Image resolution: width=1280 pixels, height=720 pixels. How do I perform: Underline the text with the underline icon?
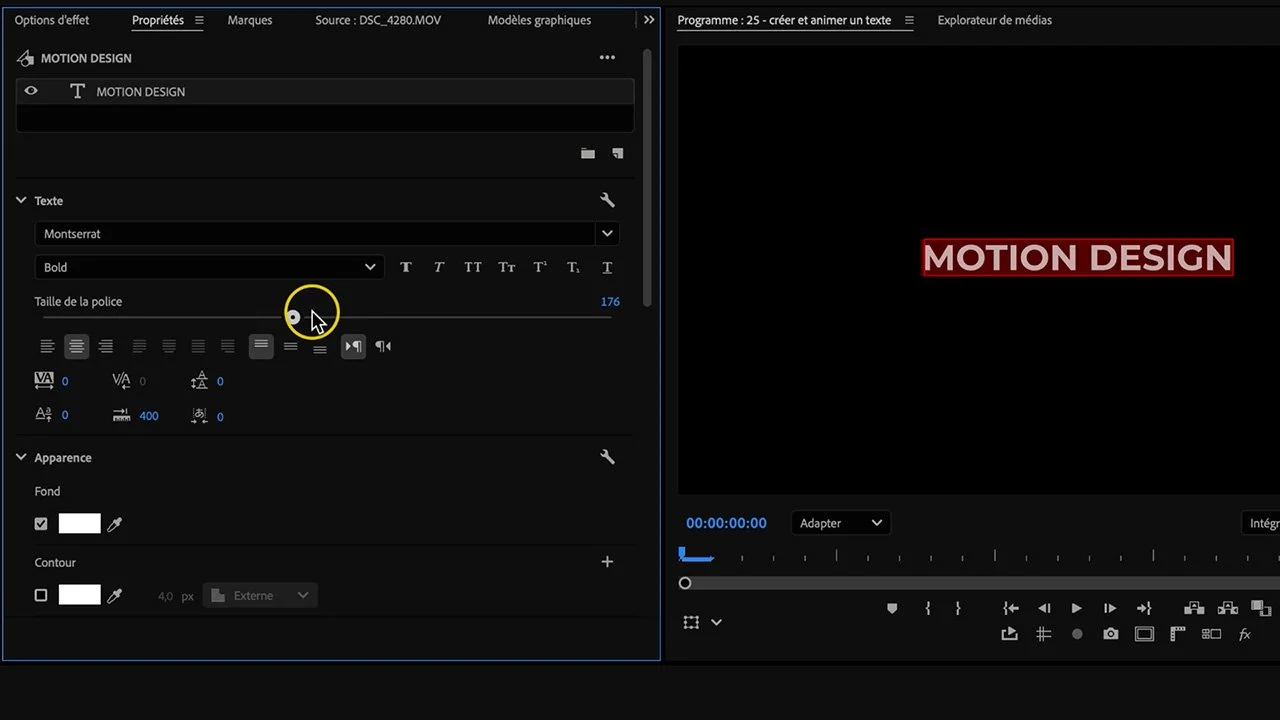tap(607, 267)
